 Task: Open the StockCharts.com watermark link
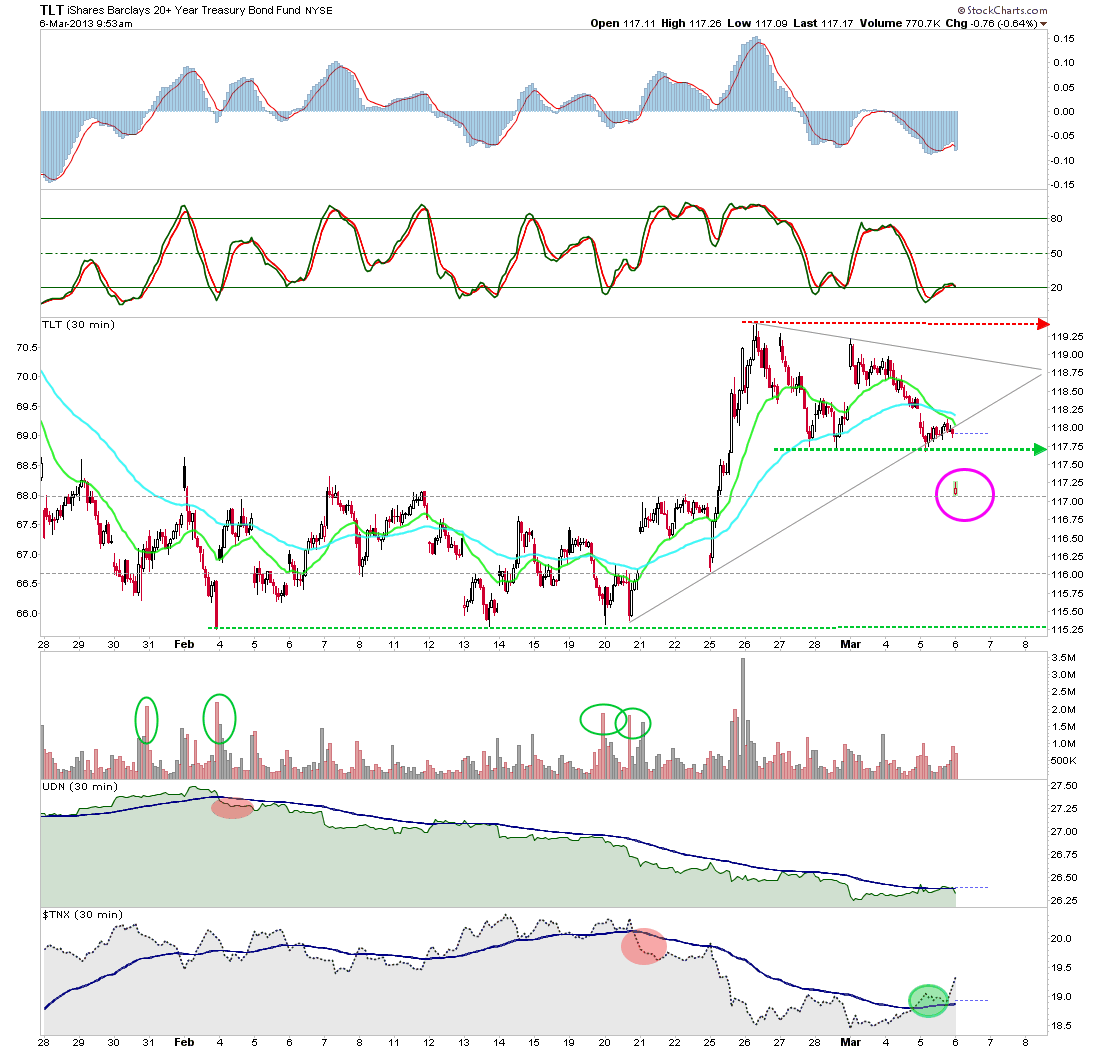pyautogui.click(x=1002, y=10)
